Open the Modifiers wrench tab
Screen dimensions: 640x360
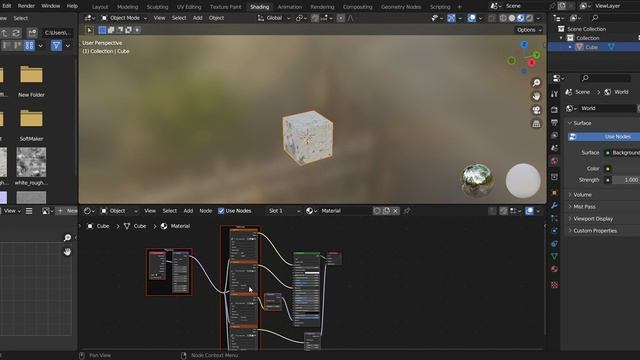tap(554, 205)
